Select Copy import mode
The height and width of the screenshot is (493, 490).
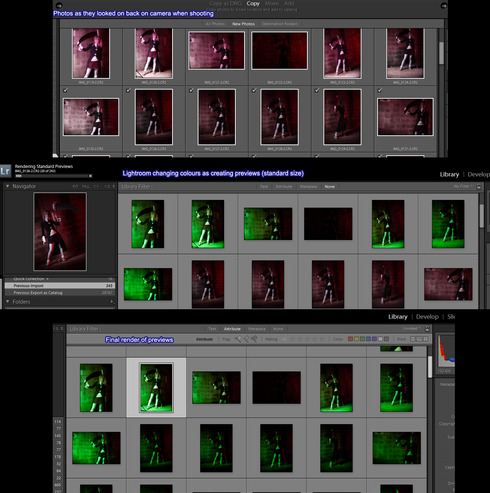tap(253, 3)
